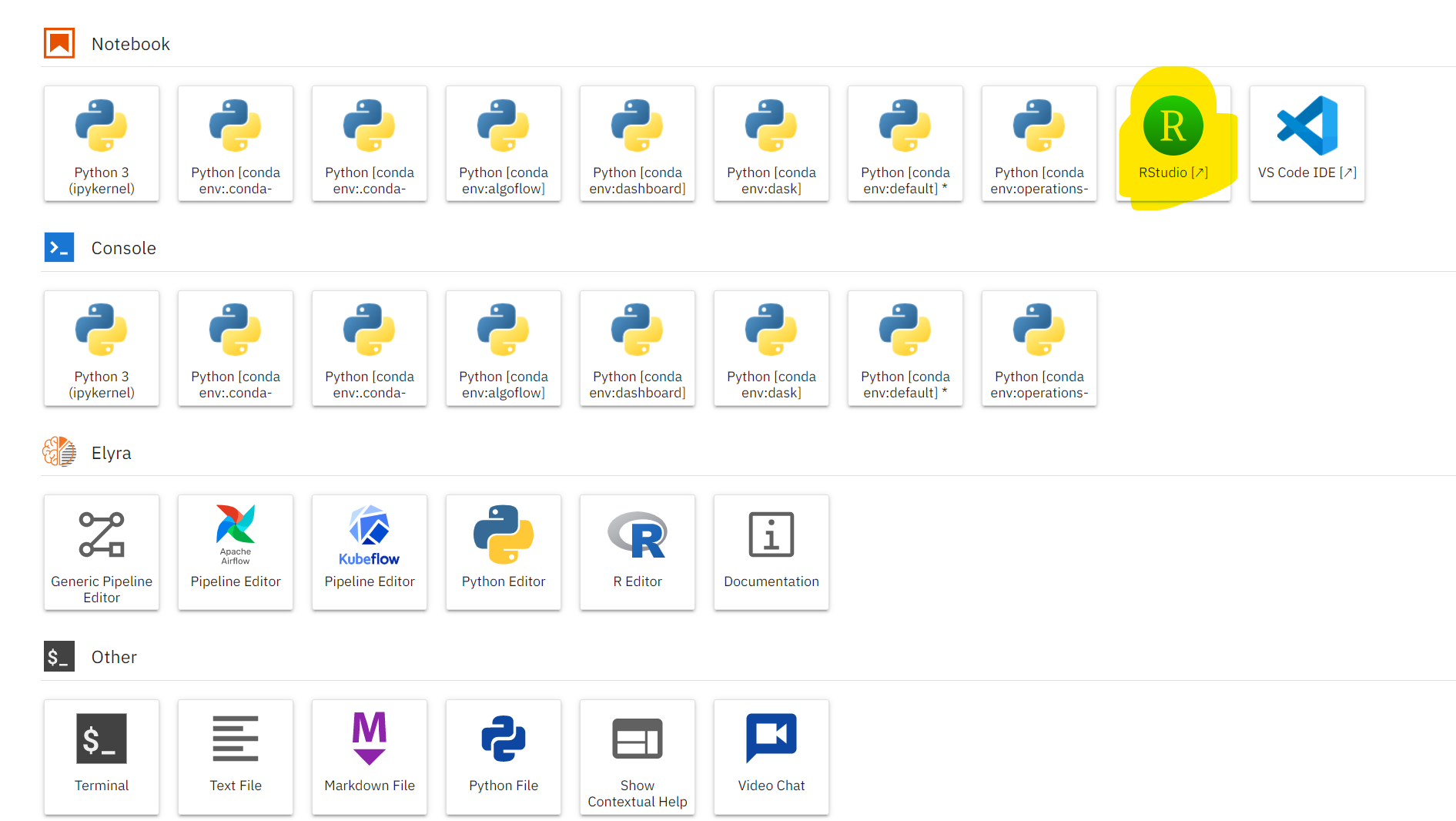Create notebook with conda env:dask kernel

pos(772,144)
